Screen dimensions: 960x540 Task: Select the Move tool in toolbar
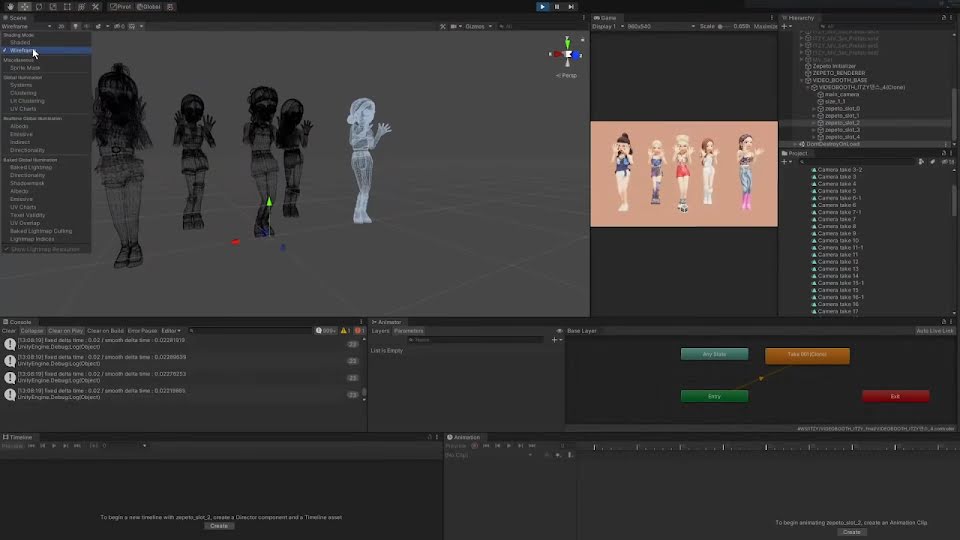pos(24,6)
